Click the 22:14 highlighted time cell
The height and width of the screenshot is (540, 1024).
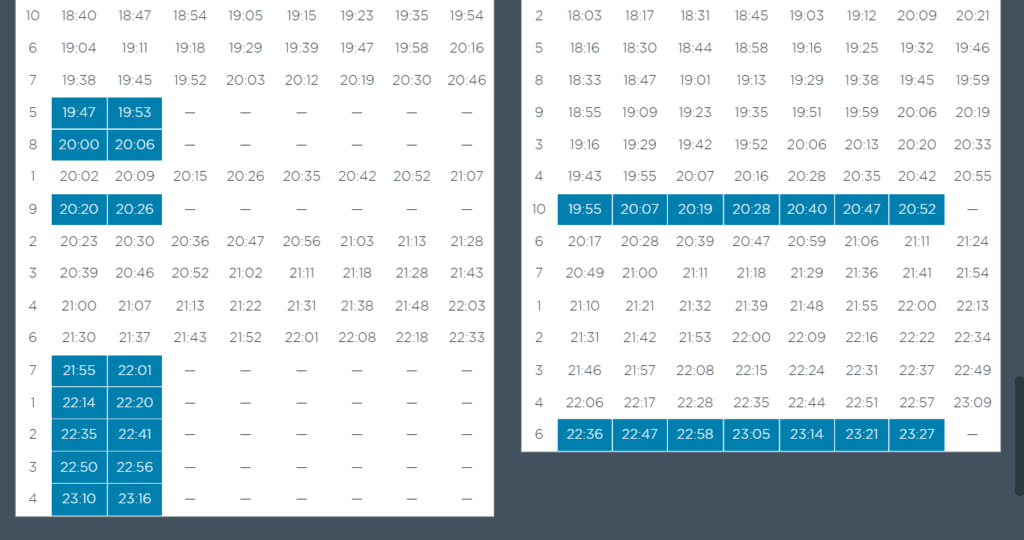pos(79,402)
